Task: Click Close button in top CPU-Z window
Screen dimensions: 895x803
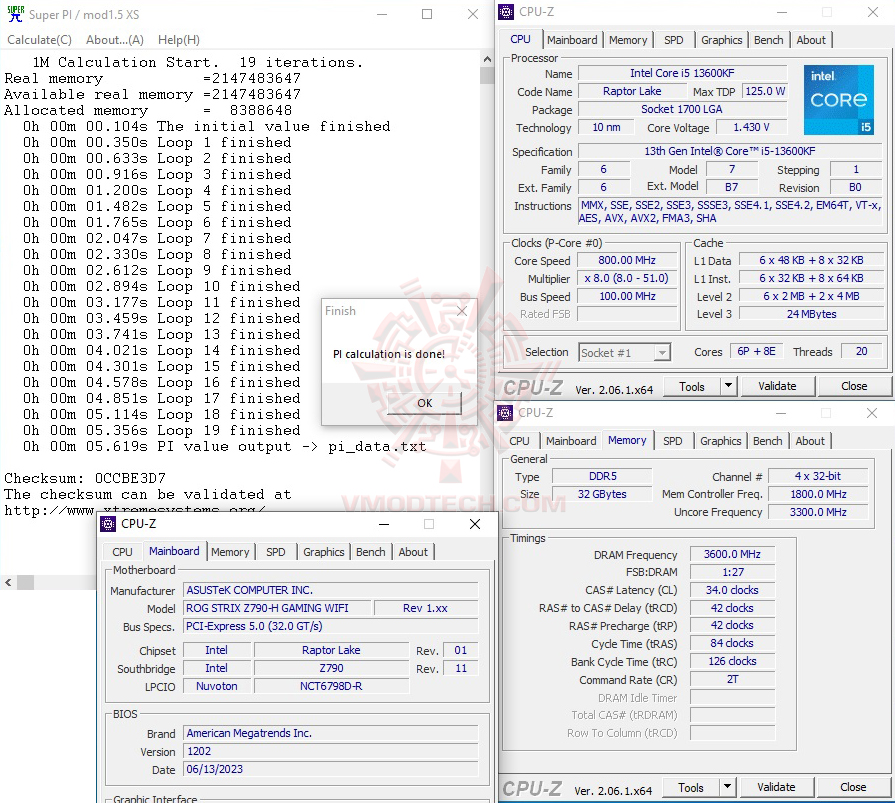Action: [x=854, y=386]
